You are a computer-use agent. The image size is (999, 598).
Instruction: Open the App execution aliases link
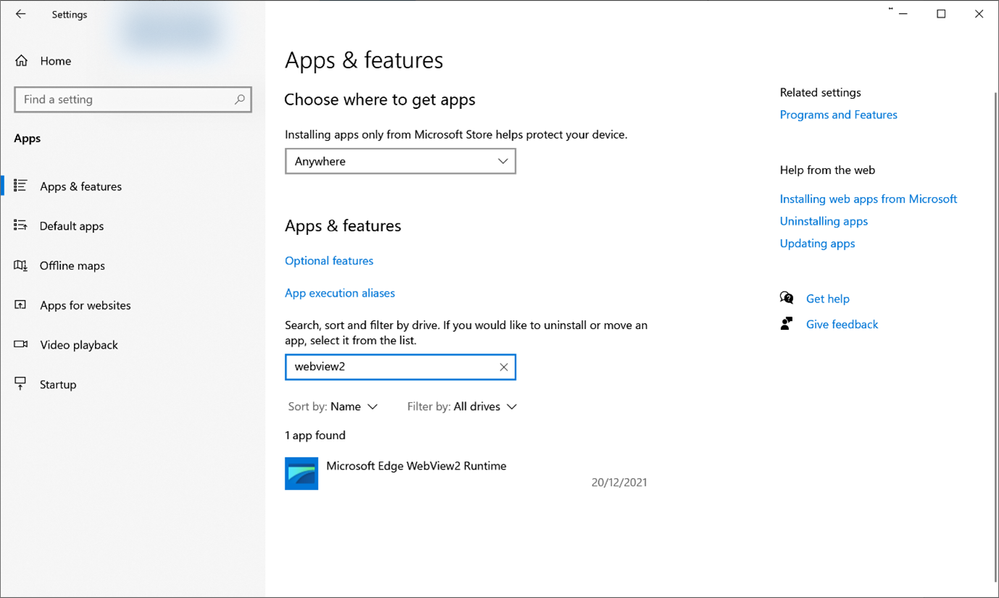[340, 293]
